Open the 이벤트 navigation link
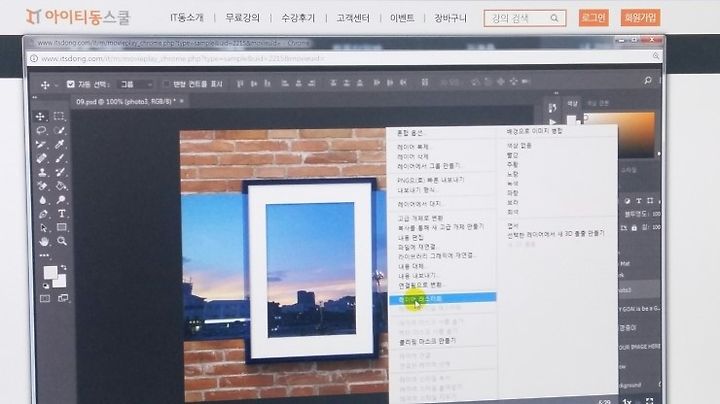 point(402,18)
